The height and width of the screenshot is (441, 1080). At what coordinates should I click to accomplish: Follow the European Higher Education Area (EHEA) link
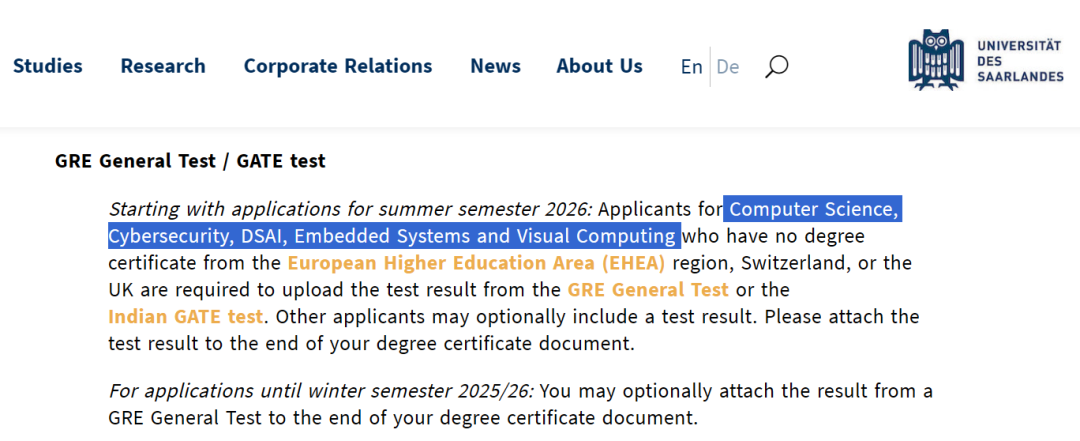click(477, 263)
